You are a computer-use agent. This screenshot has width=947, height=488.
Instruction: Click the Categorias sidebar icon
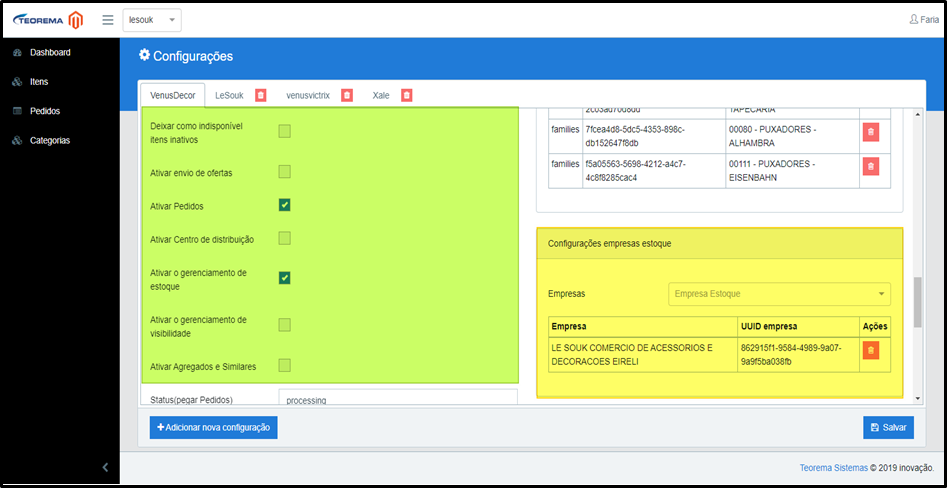(18, 141)
